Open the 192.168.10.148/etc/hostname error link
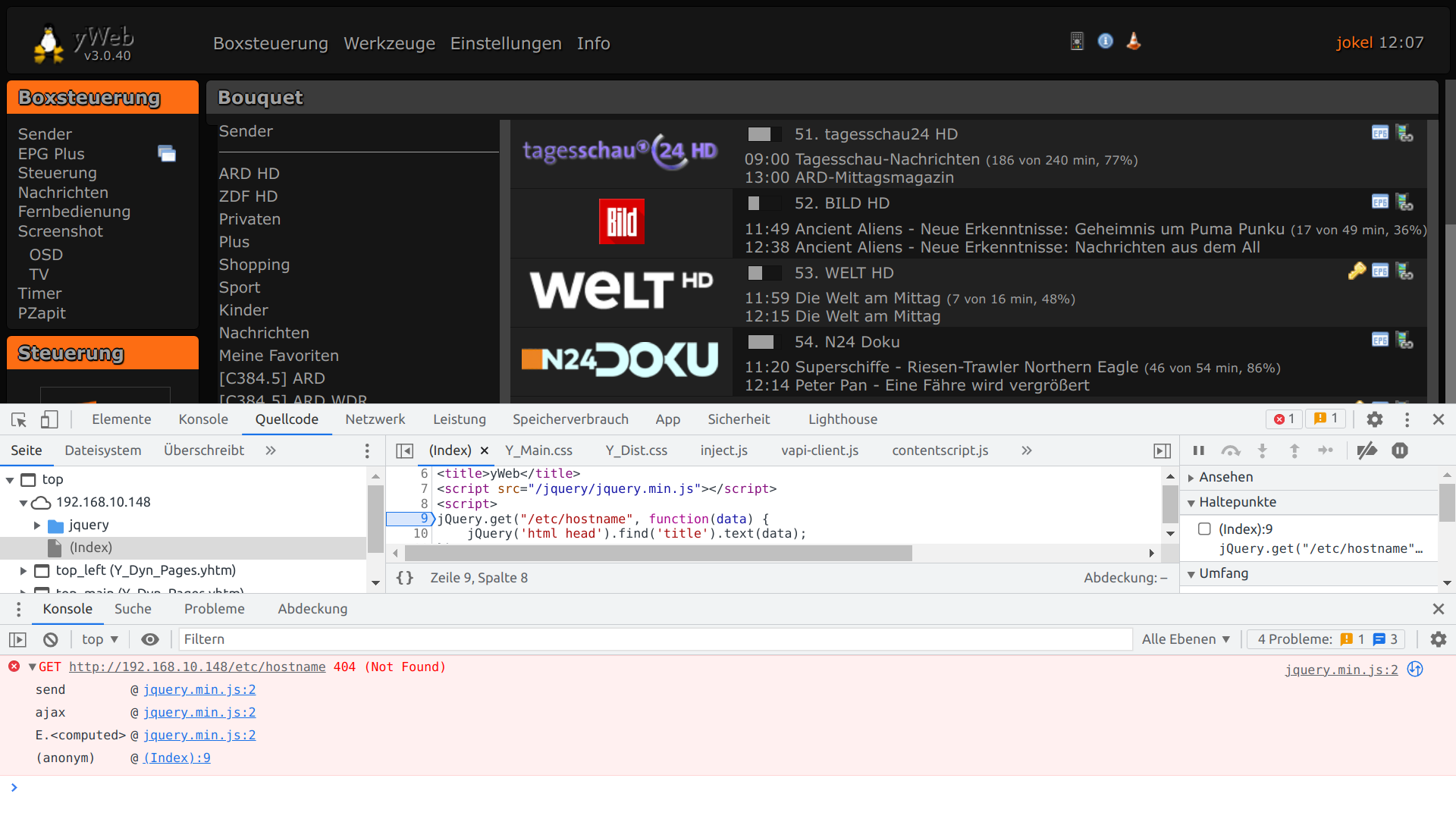Screen dimensions: 1456x819 click(x=197, y=667)
